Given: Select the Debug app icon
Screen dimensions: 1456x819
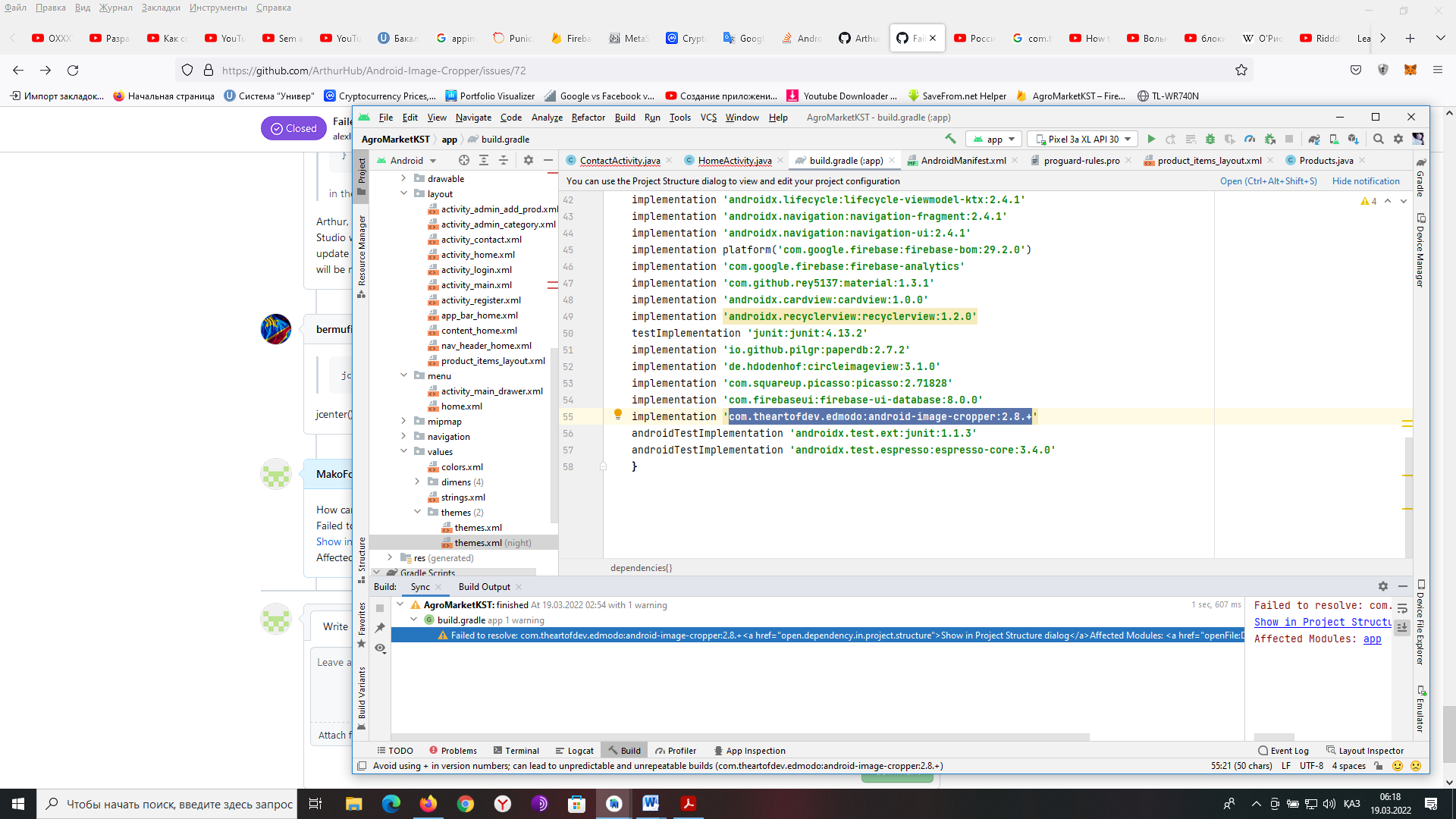Looking at the screenshot, I should click(x=1209, y=139).
